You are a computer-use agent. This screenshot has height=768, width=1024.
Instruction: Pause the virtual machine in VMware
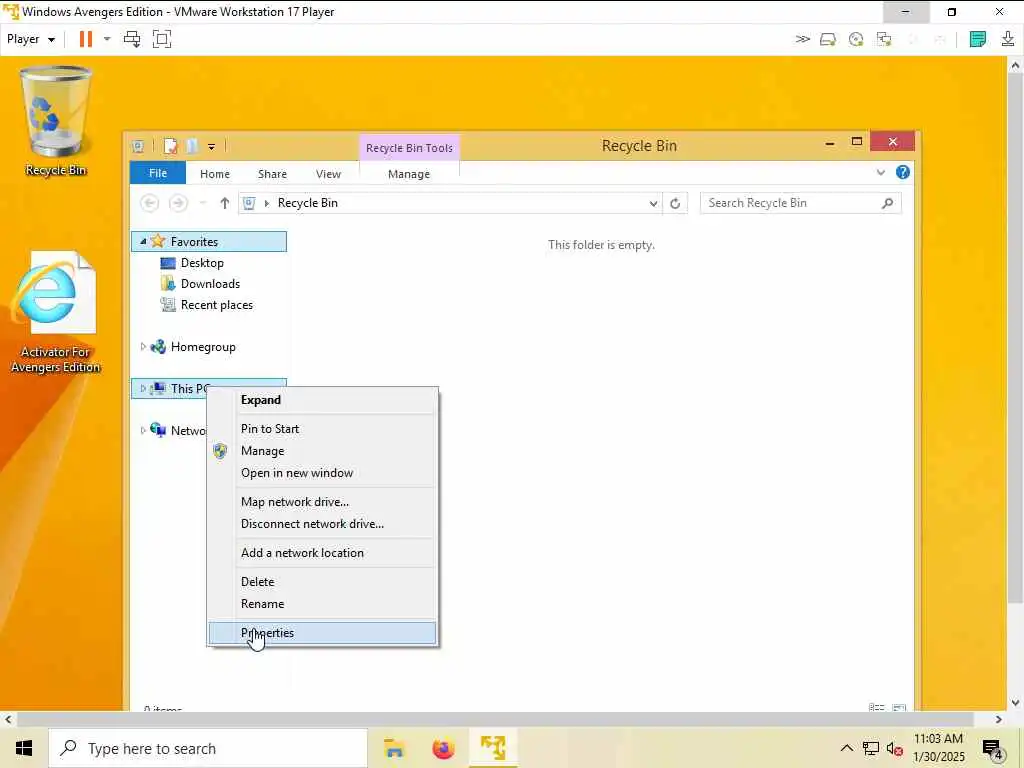86,39
